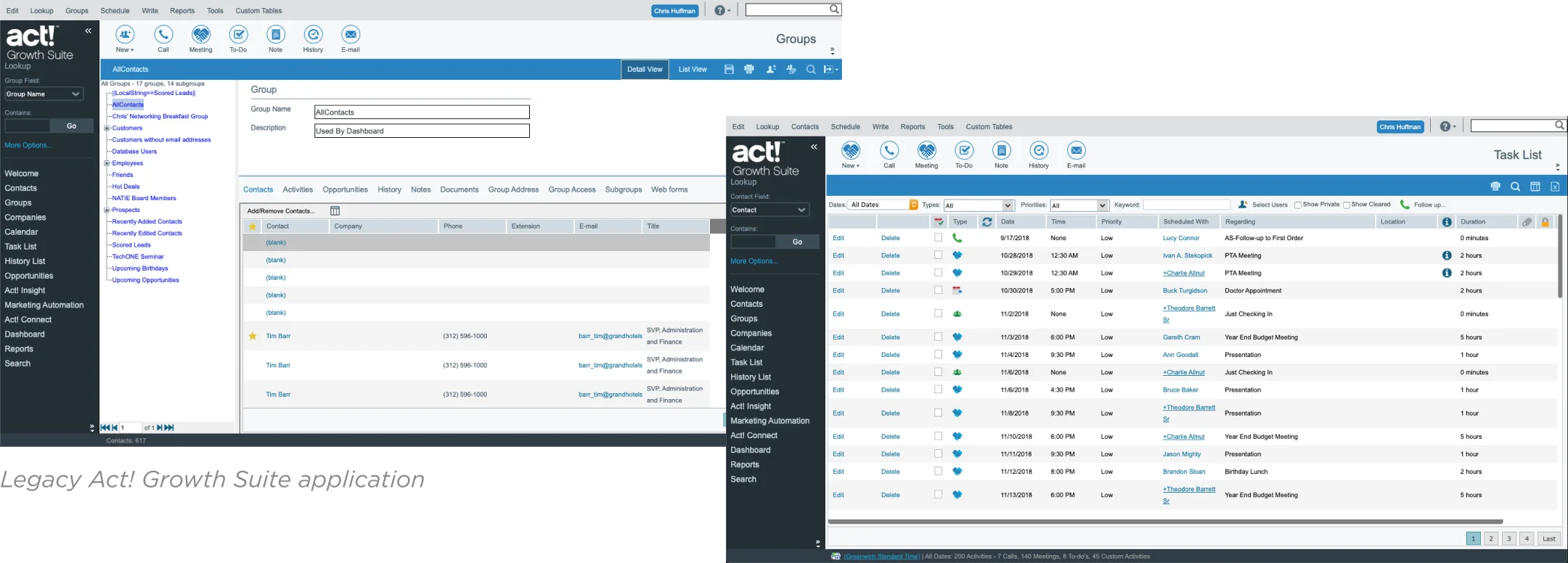Tick the Show Cleared checkbox
The height and width of the screenshot is (563, 1568).
(1347, 205)
